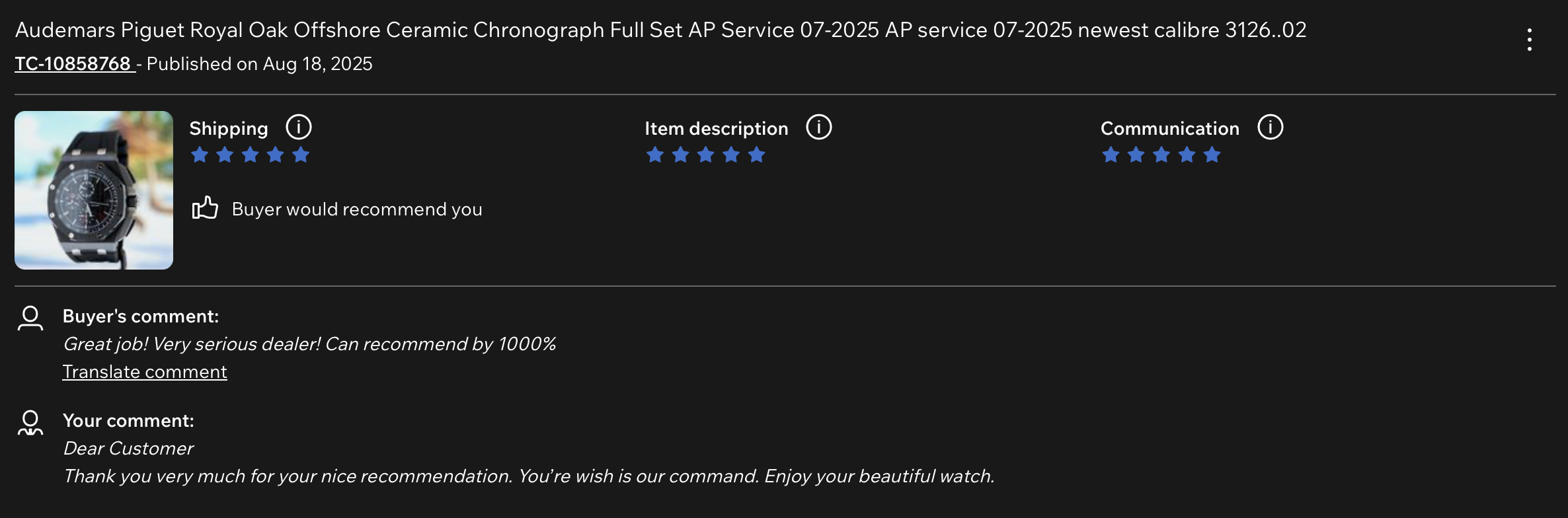Image resolution: width=1568 pixels, height=518 pixels.
Task: Open the three-dot options menu
Action: click(1529, 40)
